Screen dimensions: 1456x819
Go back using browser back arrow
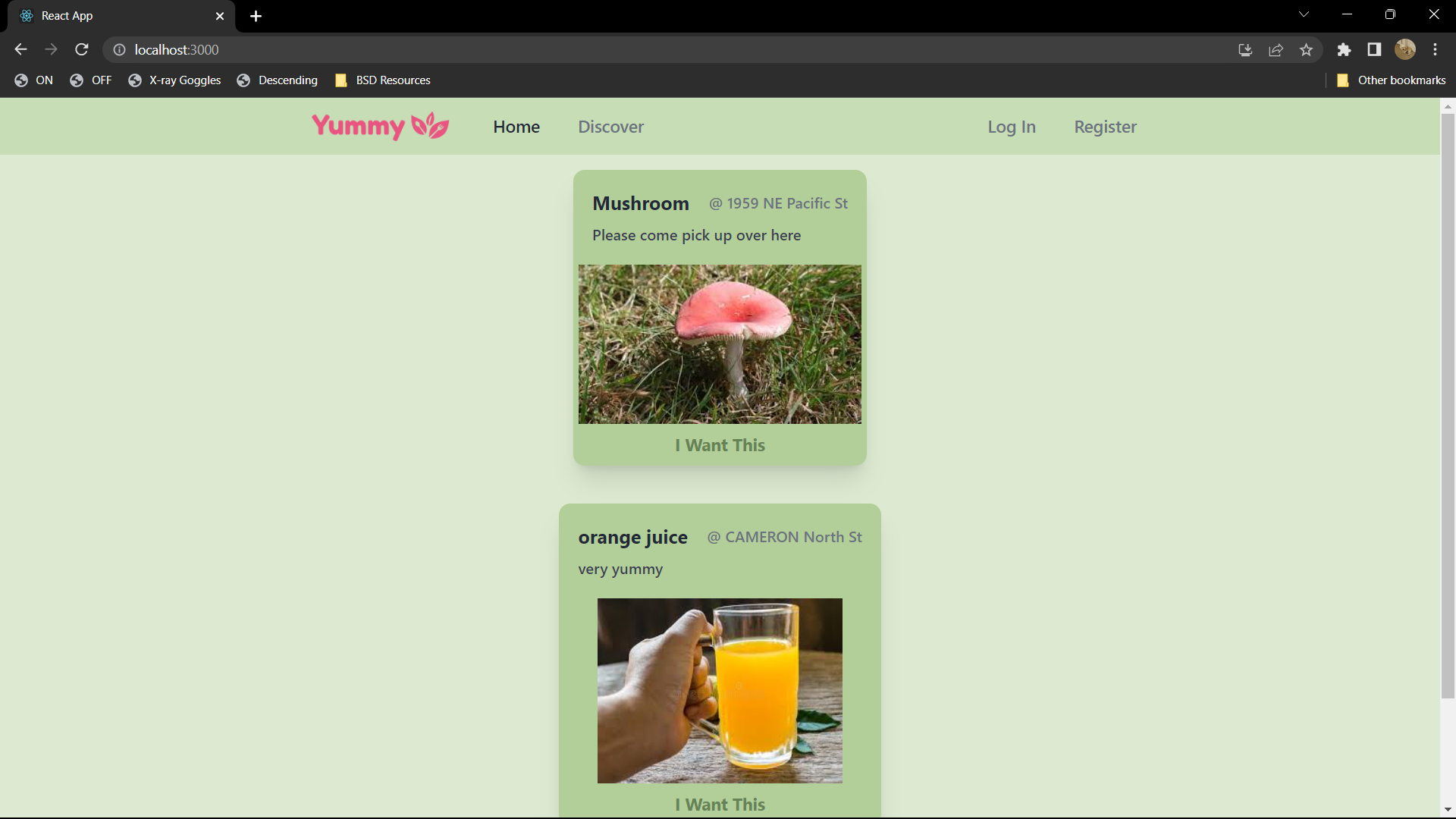20,49
